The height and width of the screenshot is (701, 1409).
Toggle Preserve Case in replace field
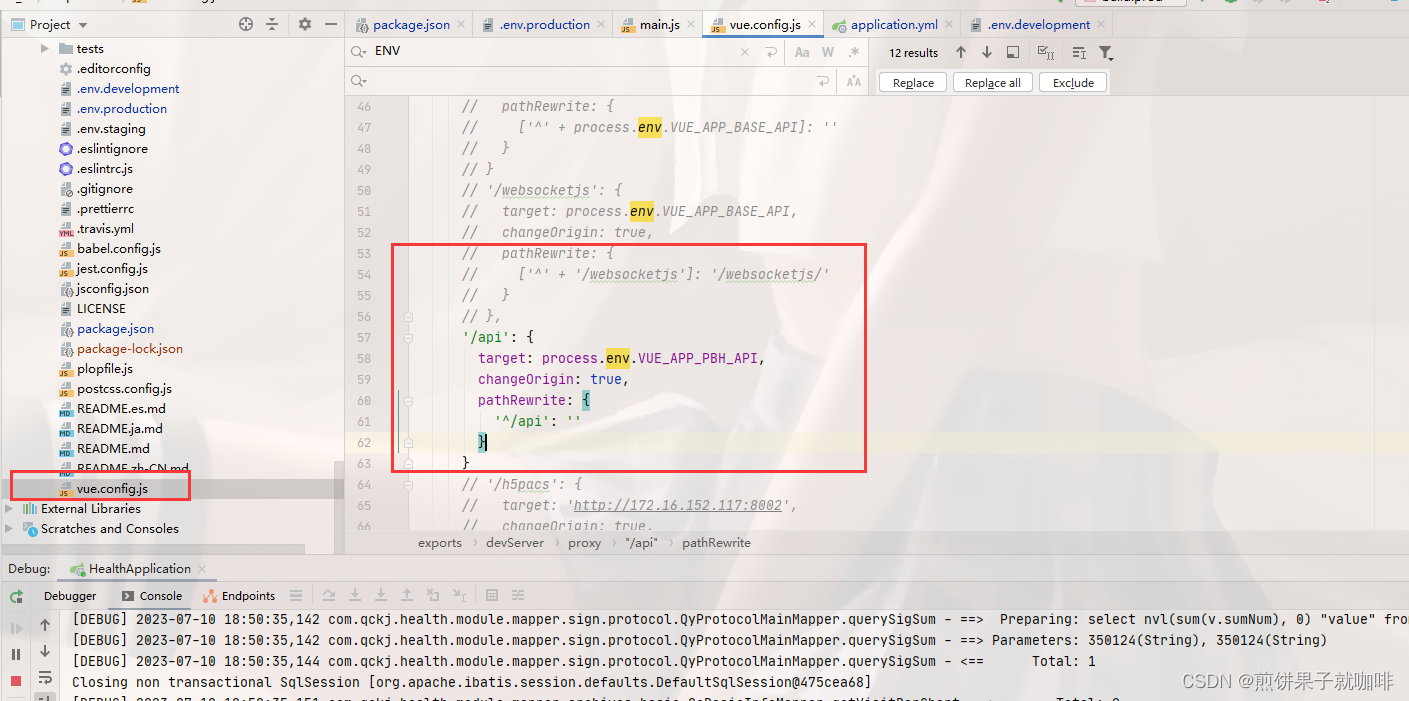coord(854,82)
